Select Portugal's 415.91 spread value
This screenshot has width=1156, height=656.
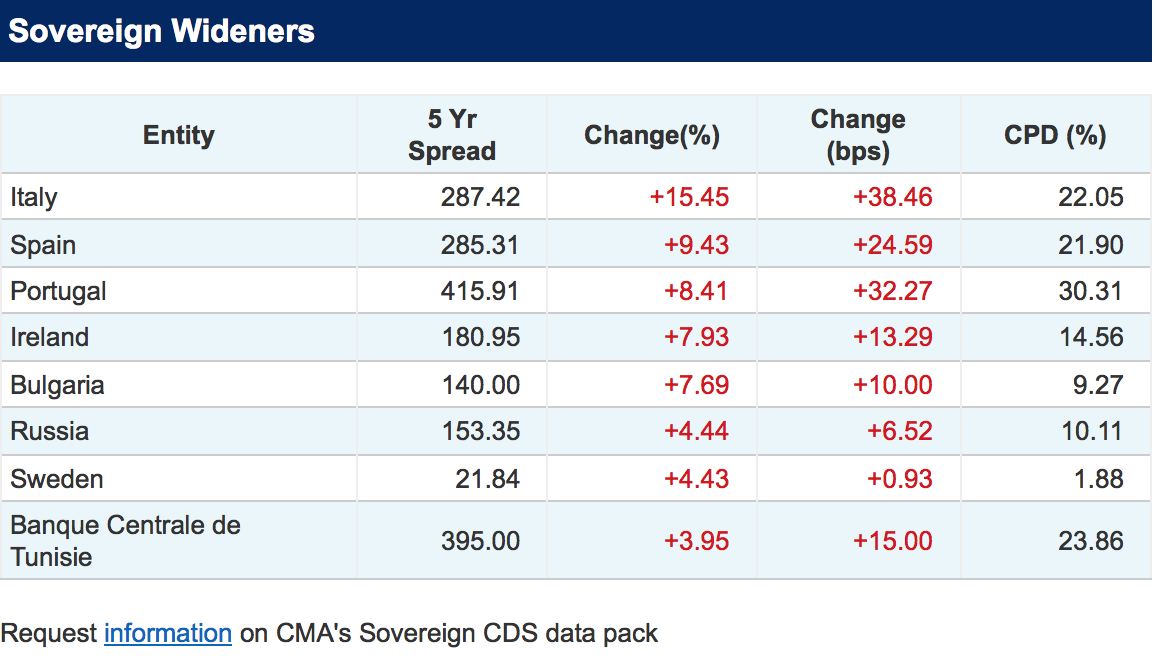(x=480, y=291)
